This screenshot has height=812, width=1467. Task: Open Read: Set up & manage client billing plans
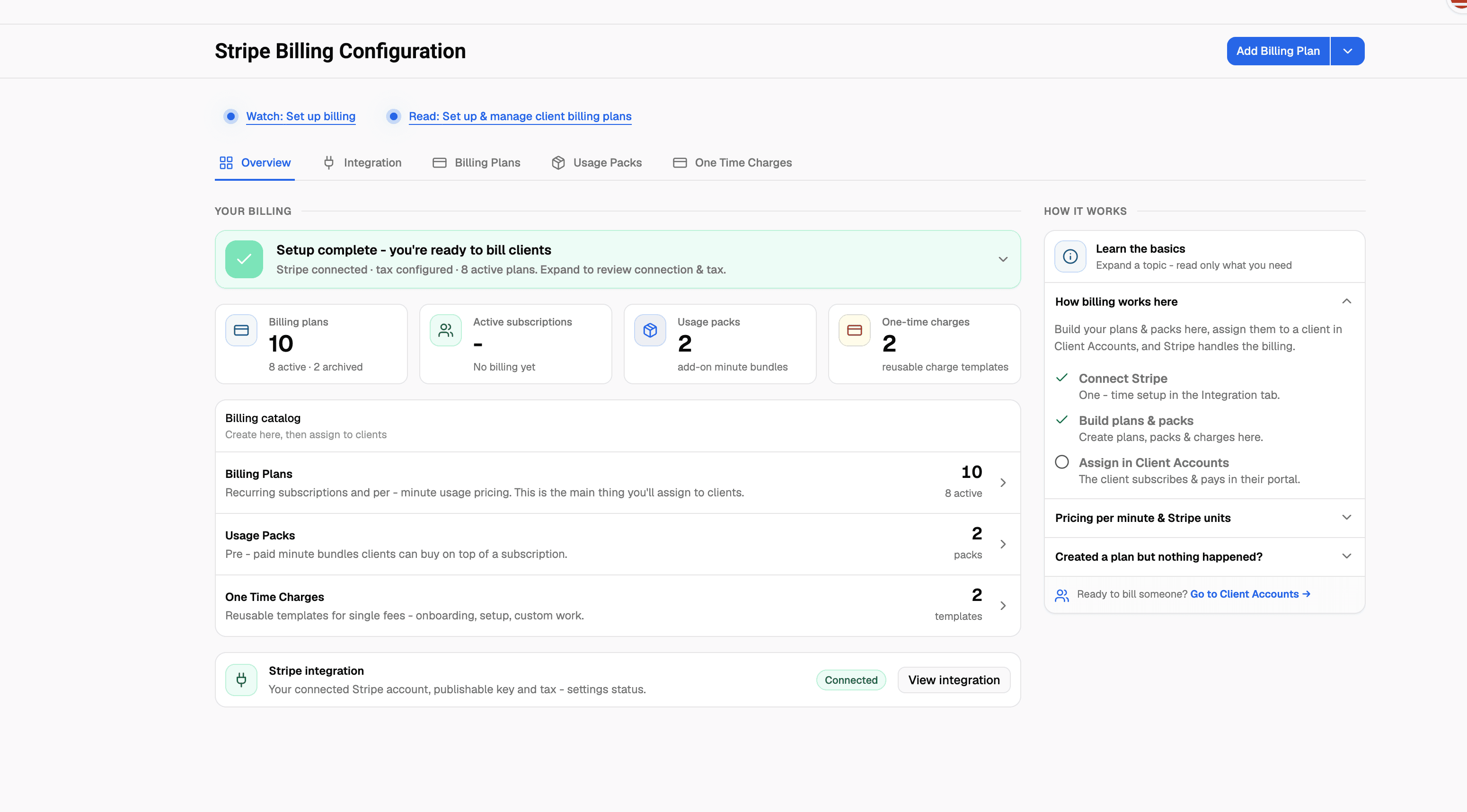(520, 116)
